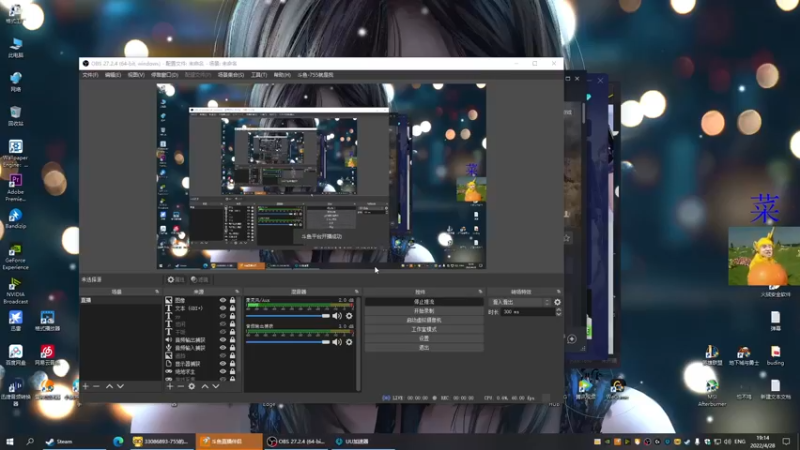
Task: Open transition properties gear icon
Action: (557, 302)
